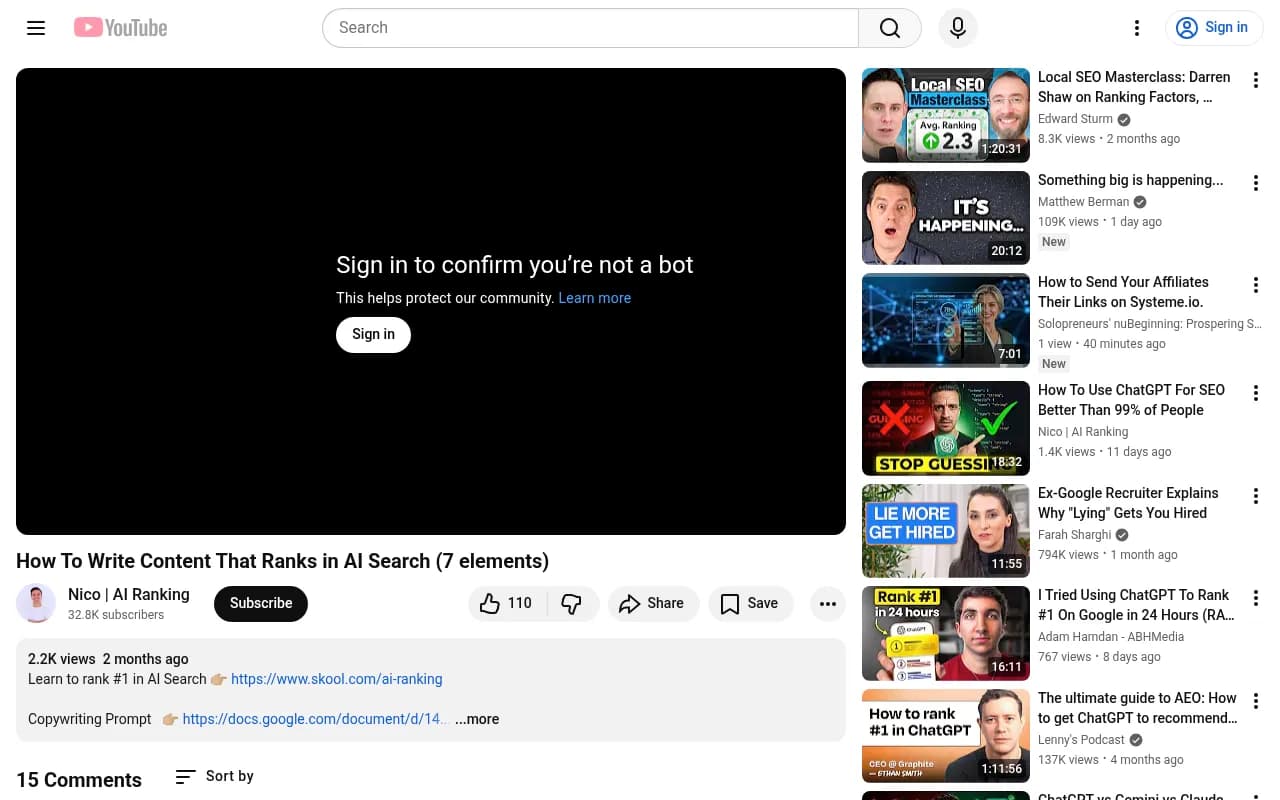Viewport: 1280px width, 800px height.
Task: Open the more actions menu below the video
Action: point(828,603)
